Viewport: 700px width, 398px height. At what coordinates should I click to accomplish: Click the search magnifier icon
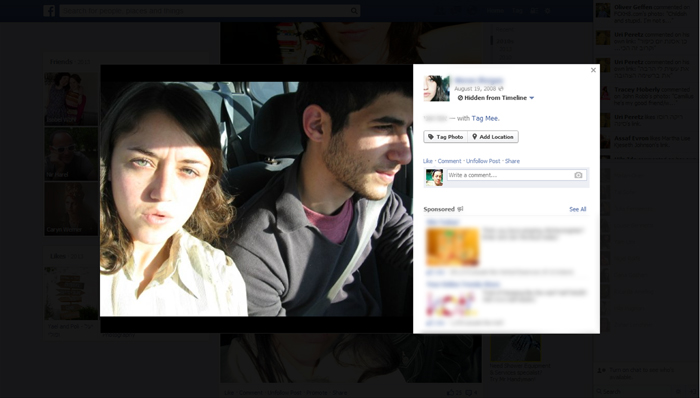[354, 11]
